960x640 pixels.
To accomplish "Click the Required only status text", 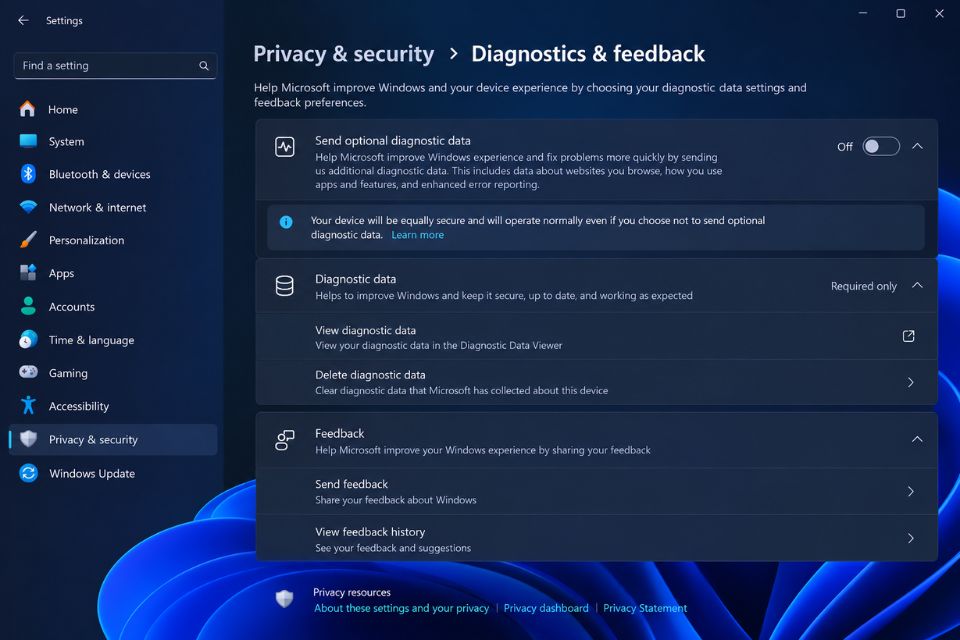I will click(x=863, y=286).
